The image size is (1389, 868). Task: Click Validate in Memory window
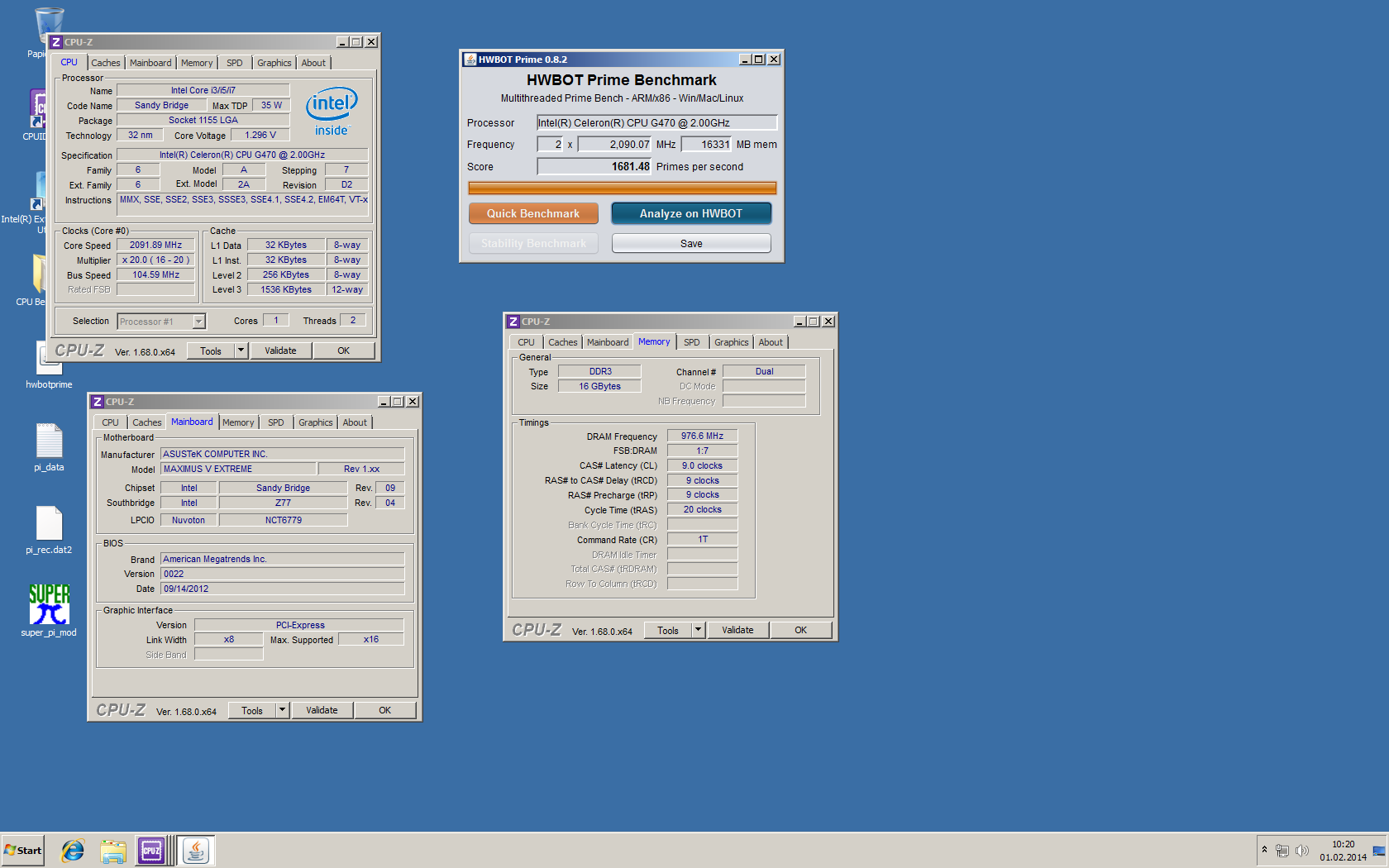click(737, 630)
